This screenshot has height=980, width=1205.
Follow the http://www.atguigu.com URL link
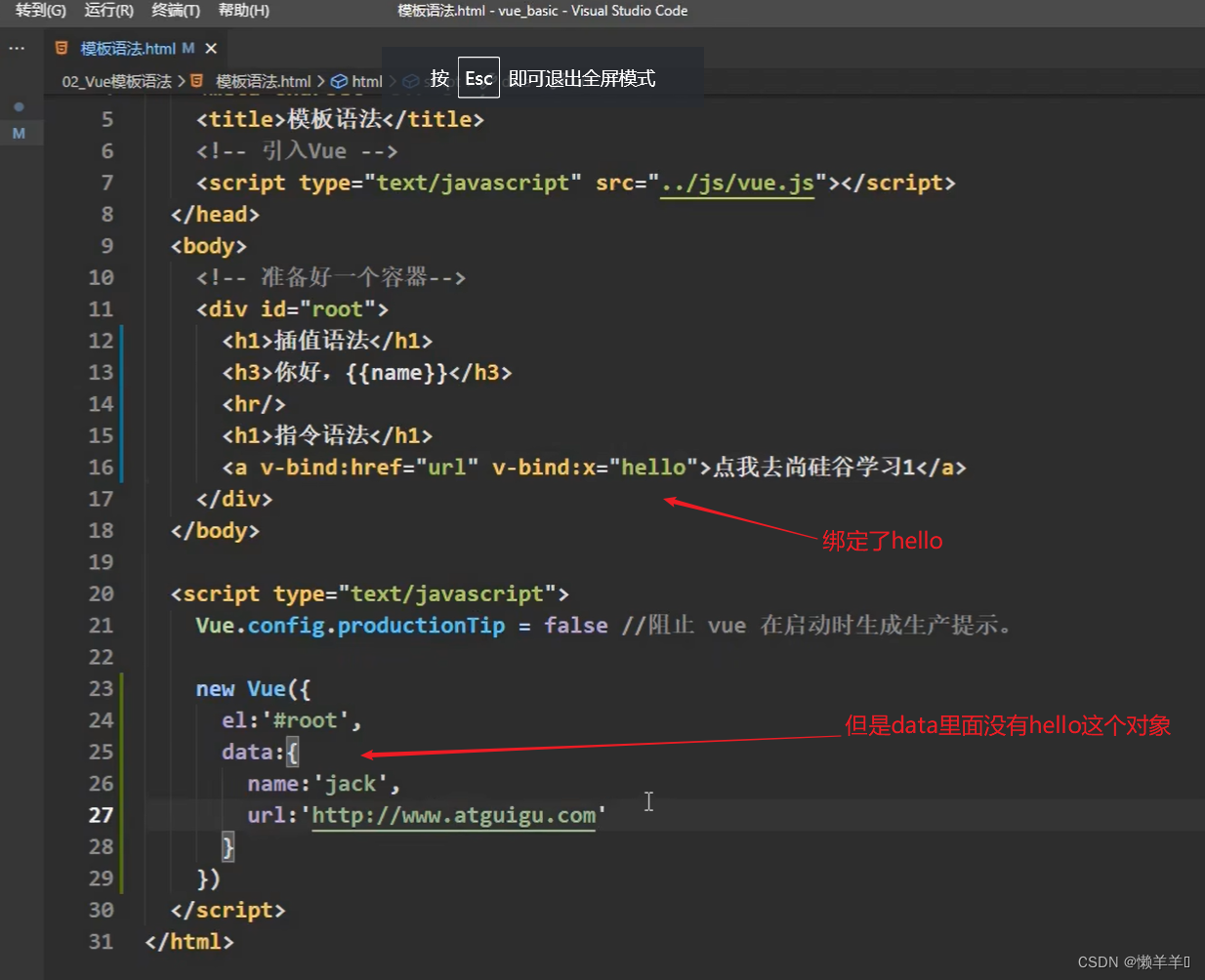[x=453, y=815]
